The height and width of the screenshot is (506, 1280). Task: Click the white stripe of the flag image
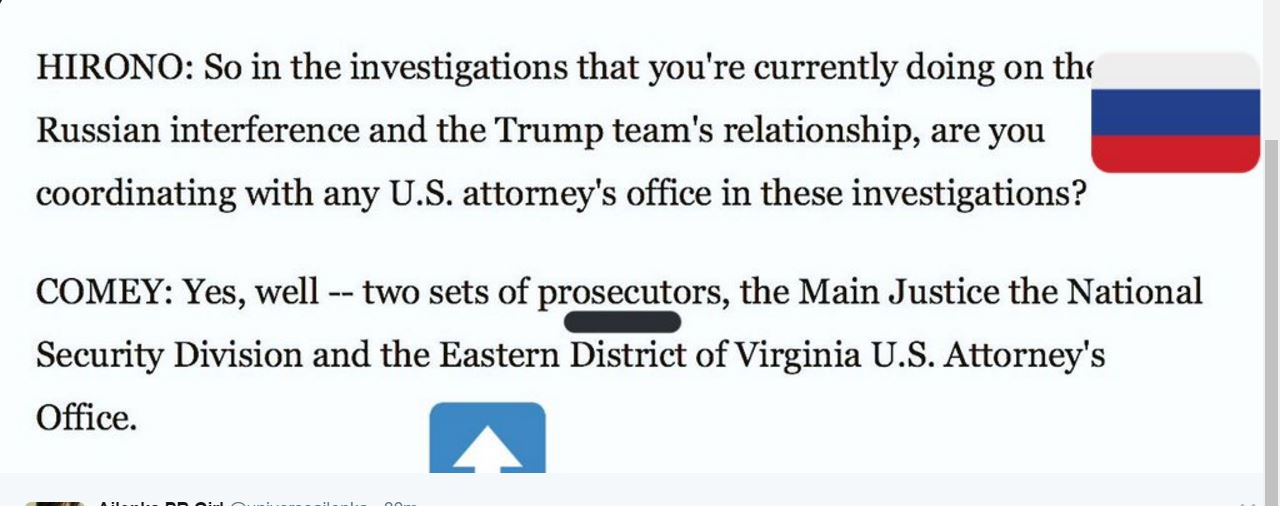point(1175,71)
